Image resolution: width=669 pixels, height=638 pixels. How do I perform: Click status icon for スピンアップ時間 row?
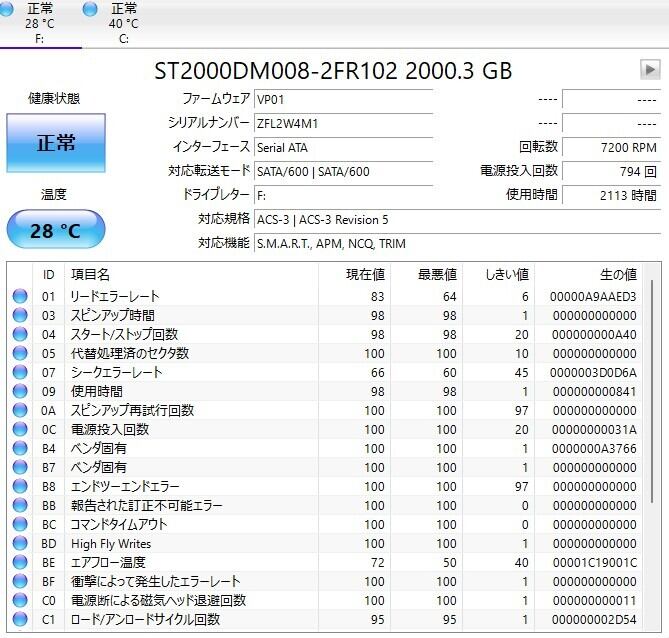pyautogui.click(x=20, y=316)
